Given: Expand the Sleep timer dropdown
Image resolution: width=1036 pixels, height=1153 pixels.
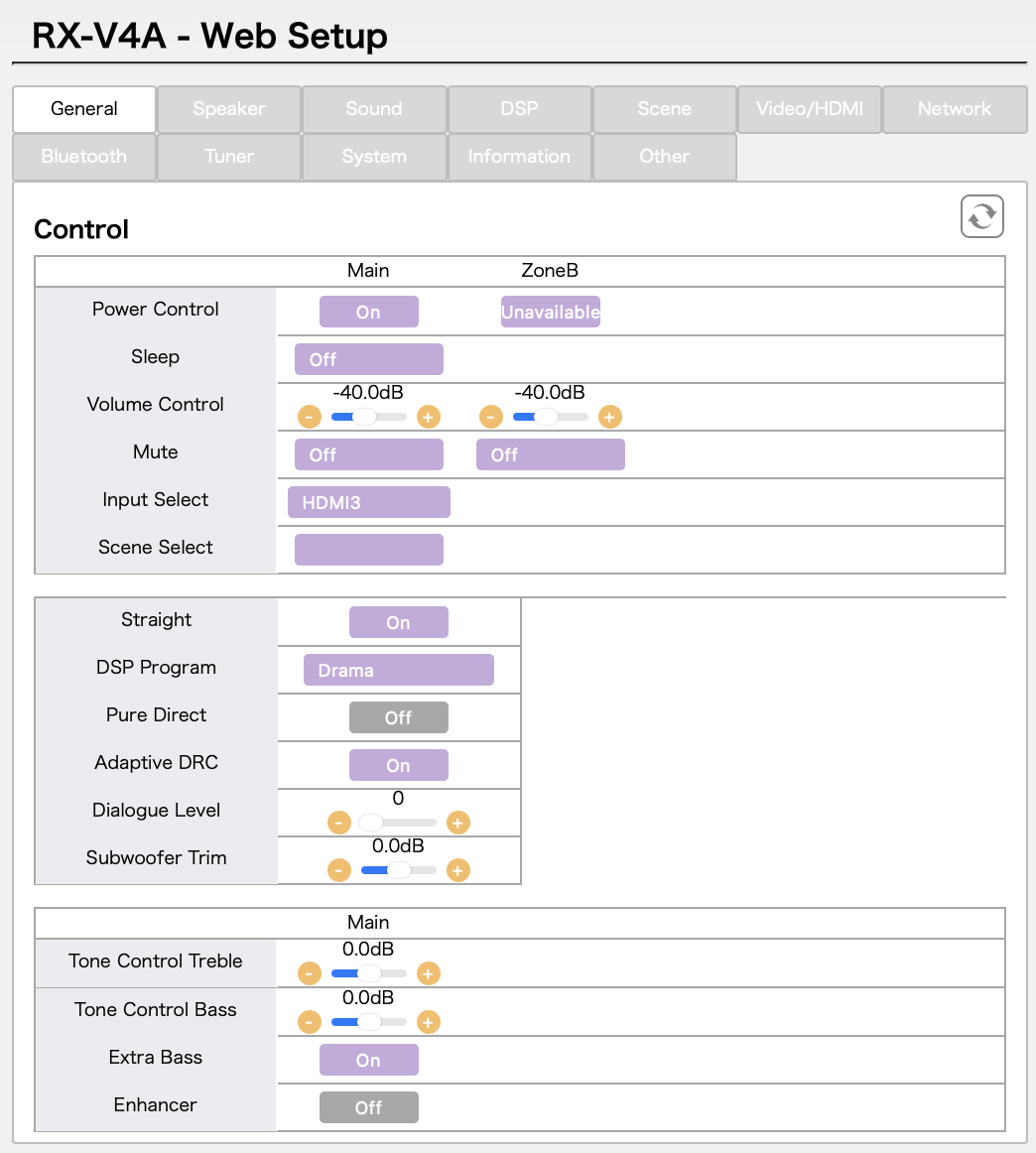Looking at the screenshot, I should coord(368,359).
